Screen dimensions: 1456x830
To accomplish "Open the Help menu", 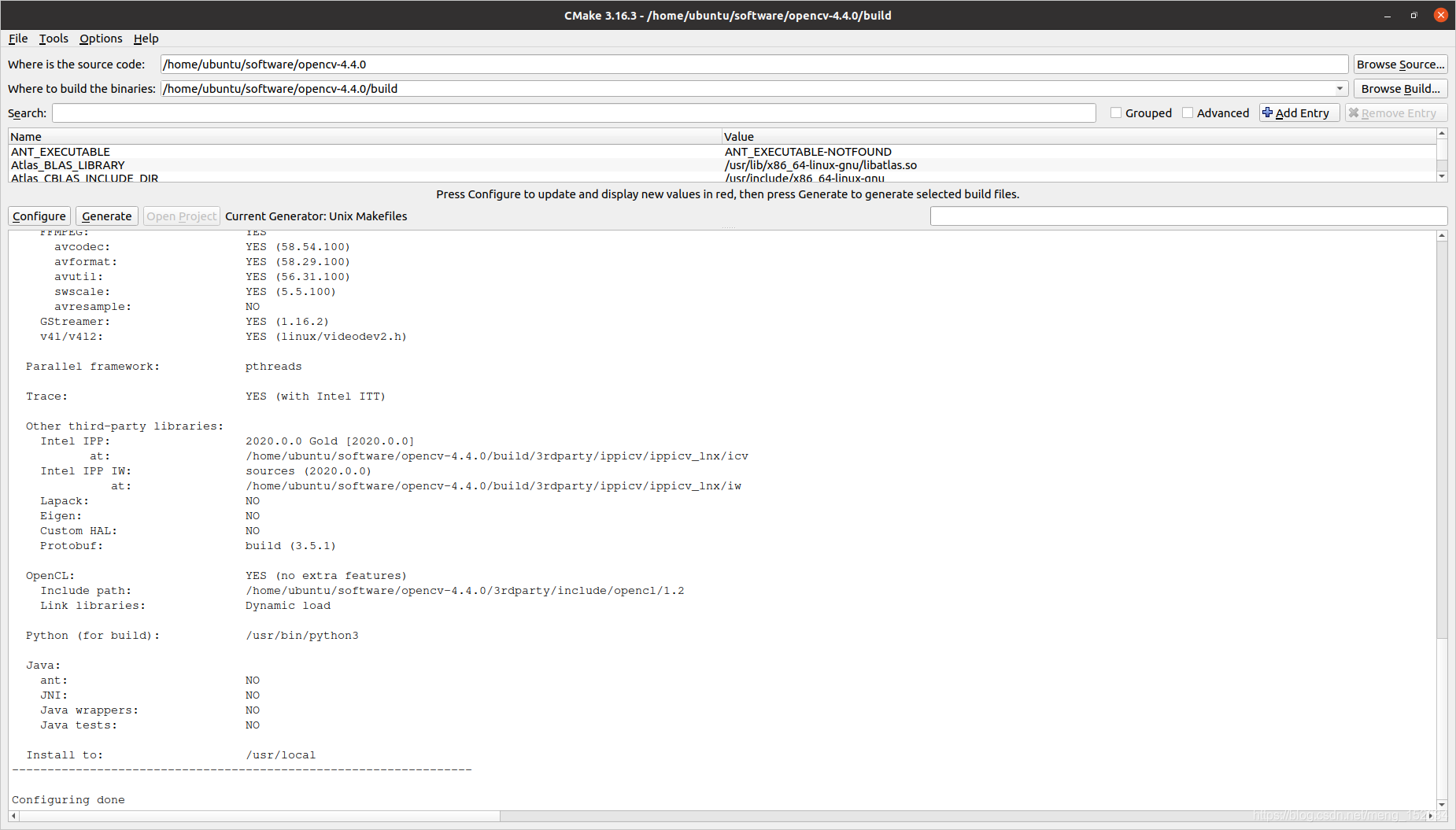I will point(146,39).
